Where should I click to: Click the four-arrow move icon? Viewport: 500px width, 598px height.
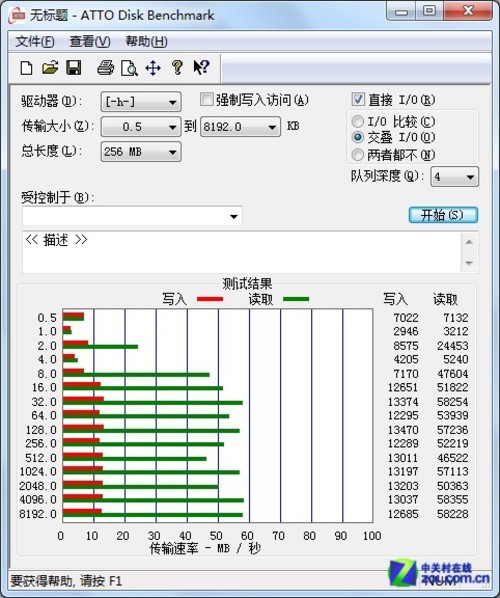click(x=153, y=68)
